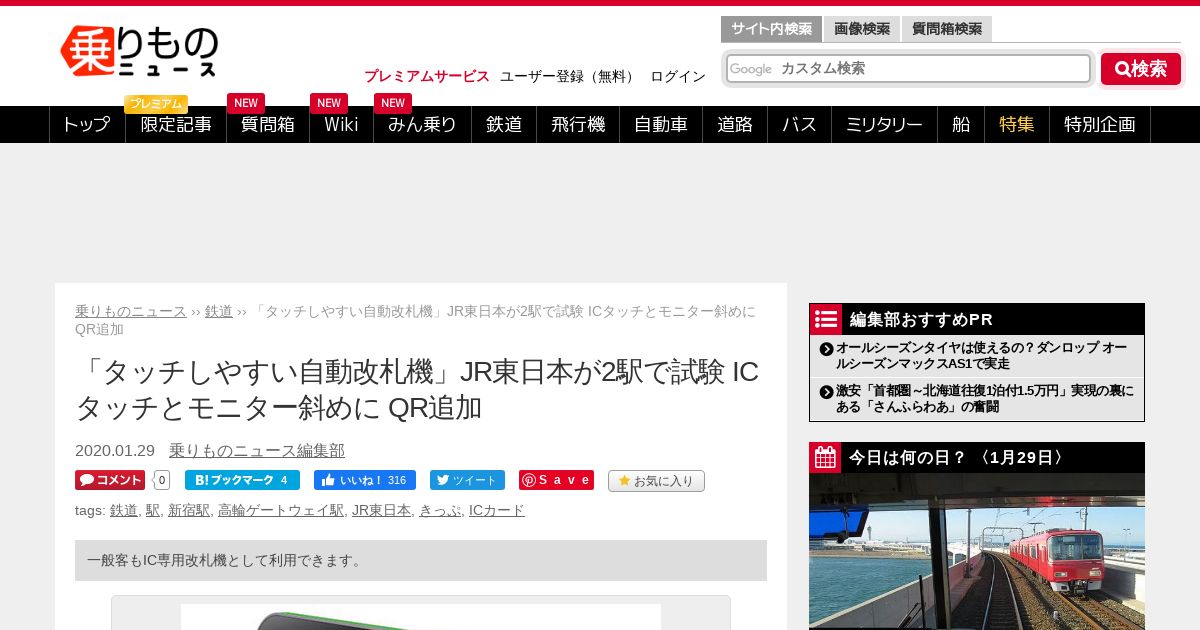The height and width of the screenshot is (630, 1200).
Task: Click the JR東日本 tag link
Action: click(381, 510)
